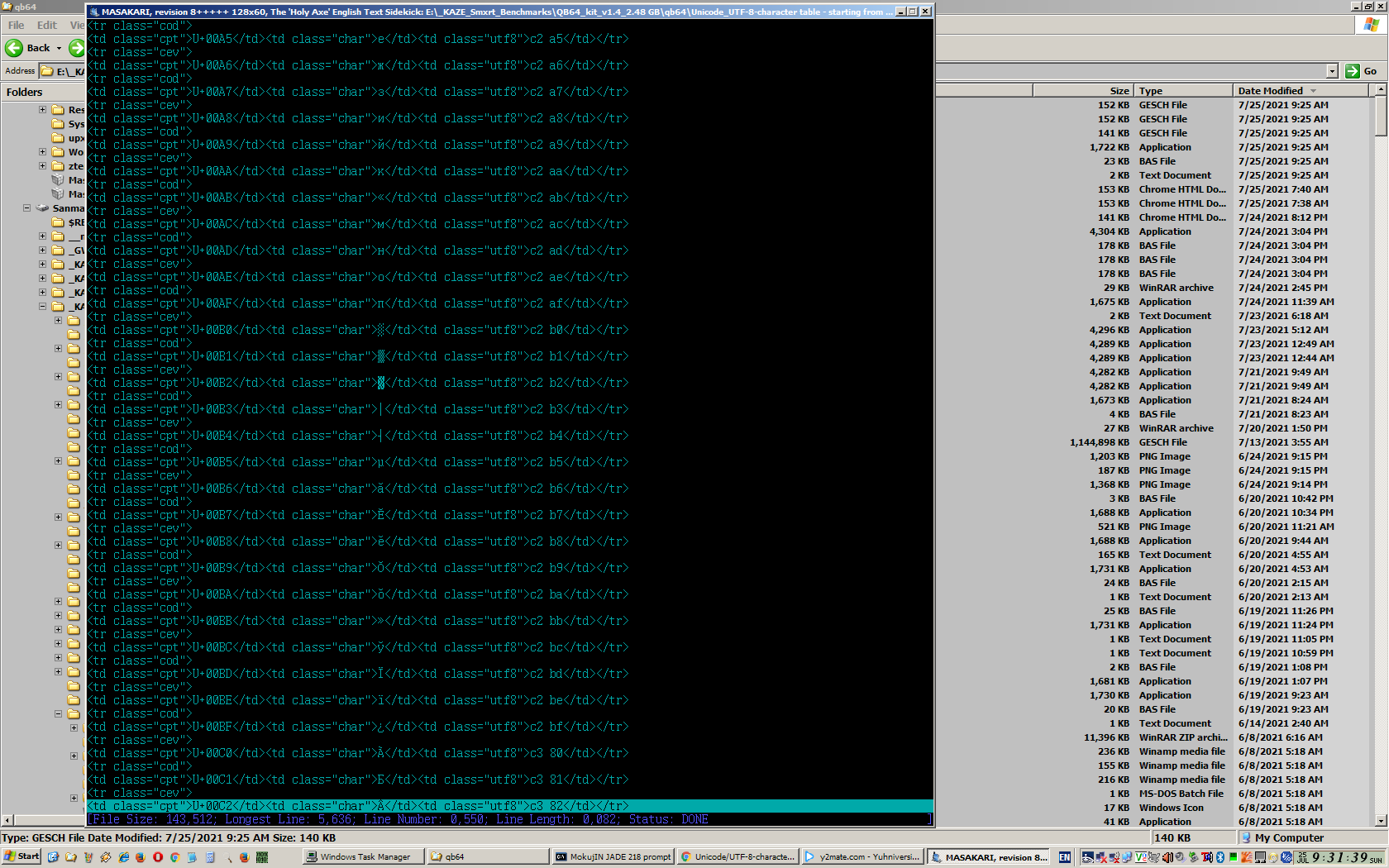Open the File menu
The image size is (1389, 868).
[x=16, y=25]
